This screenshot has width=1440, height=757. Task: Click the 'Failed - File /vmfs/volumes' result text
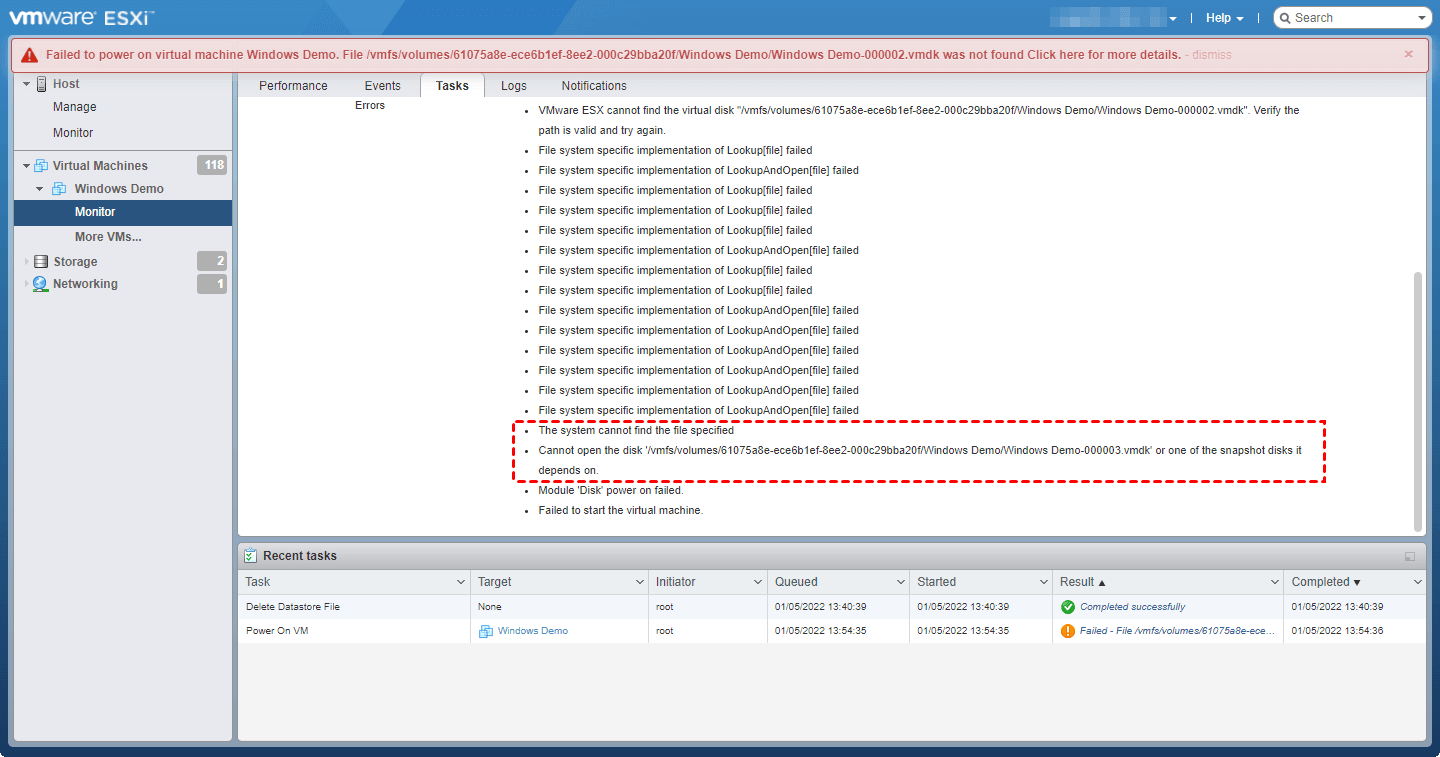click(1177, 631)
